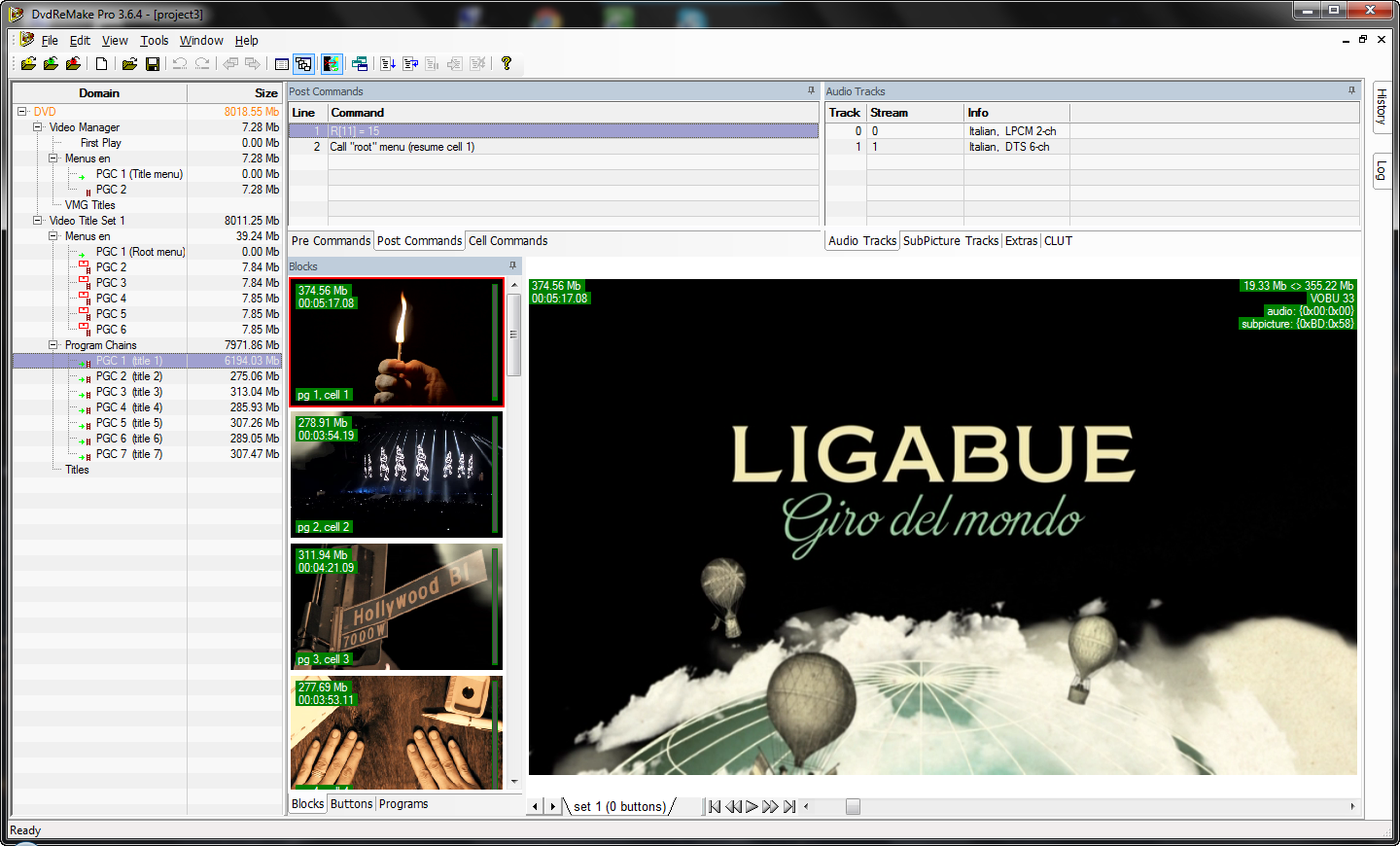Viewport: 1400px width, 846px height.
Task: Open the Tools menu
Action: [154, 41]
